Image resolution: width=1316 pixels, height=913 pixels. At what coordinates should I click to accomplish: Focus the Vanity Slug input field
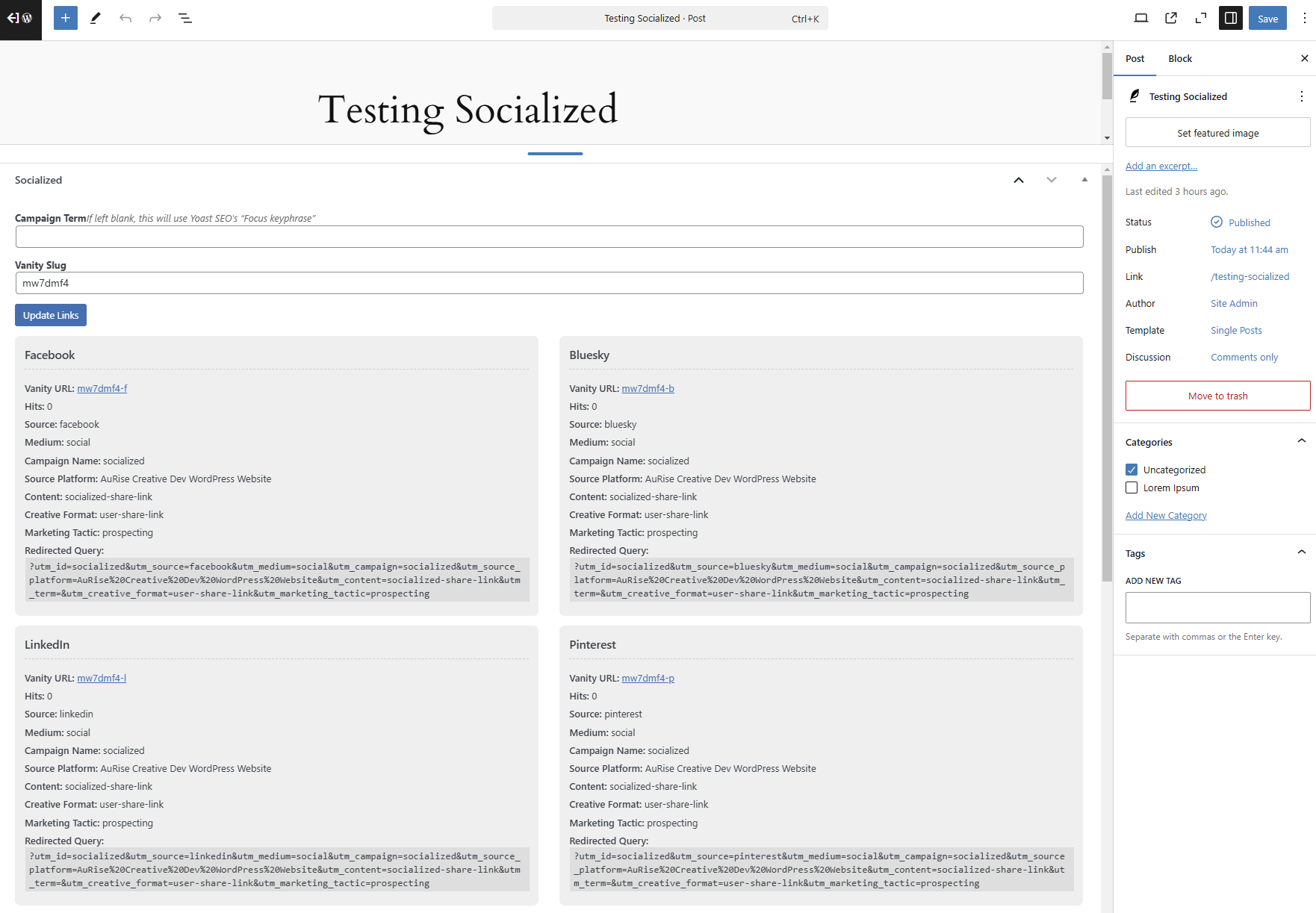549,283
